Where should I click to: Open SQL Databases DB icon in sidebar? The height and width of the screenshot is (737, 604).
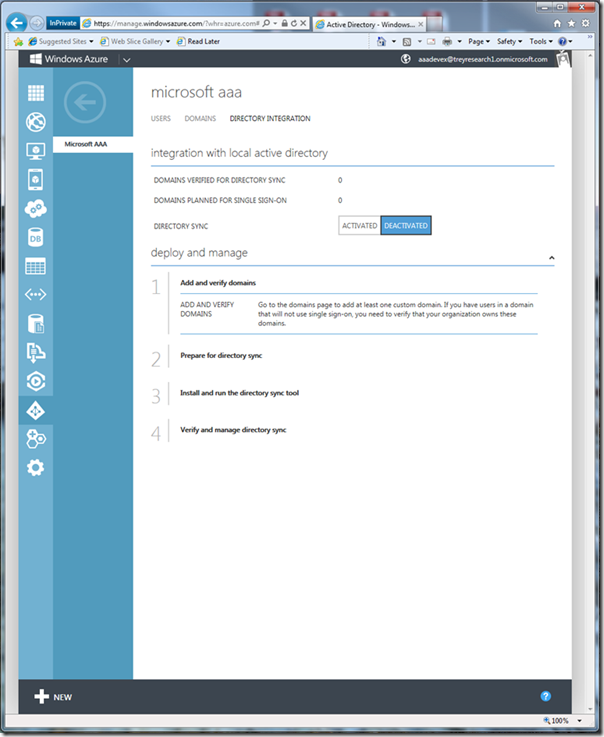tap(36, 237)
